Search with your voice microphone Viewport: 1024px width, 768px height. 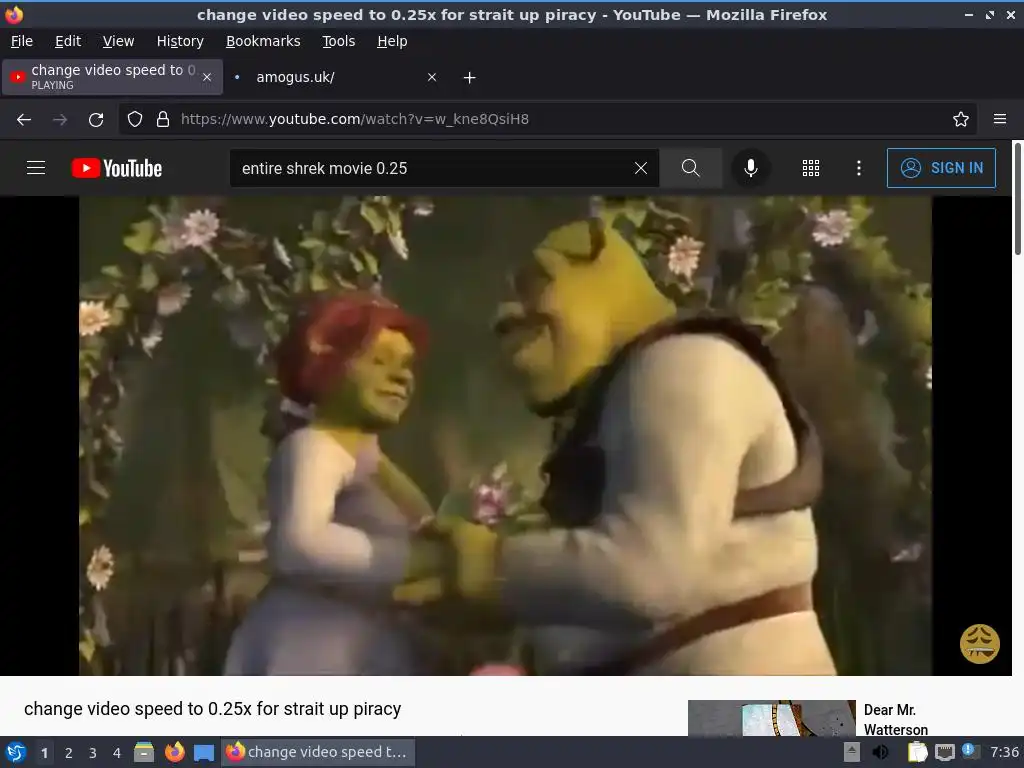click(x=751, y=168)
